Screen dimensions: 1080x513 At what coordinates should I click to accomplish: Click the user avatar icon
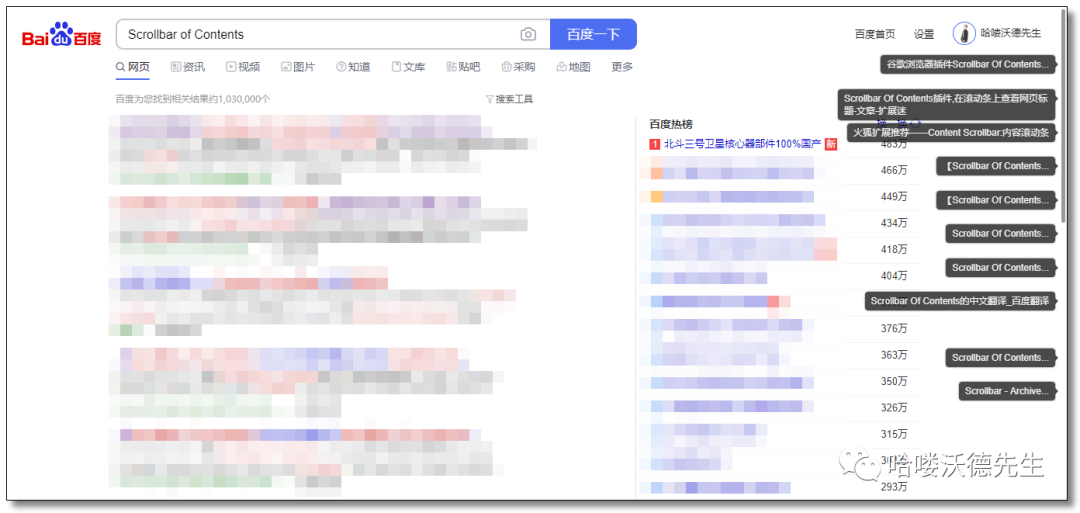coord(964,33)
